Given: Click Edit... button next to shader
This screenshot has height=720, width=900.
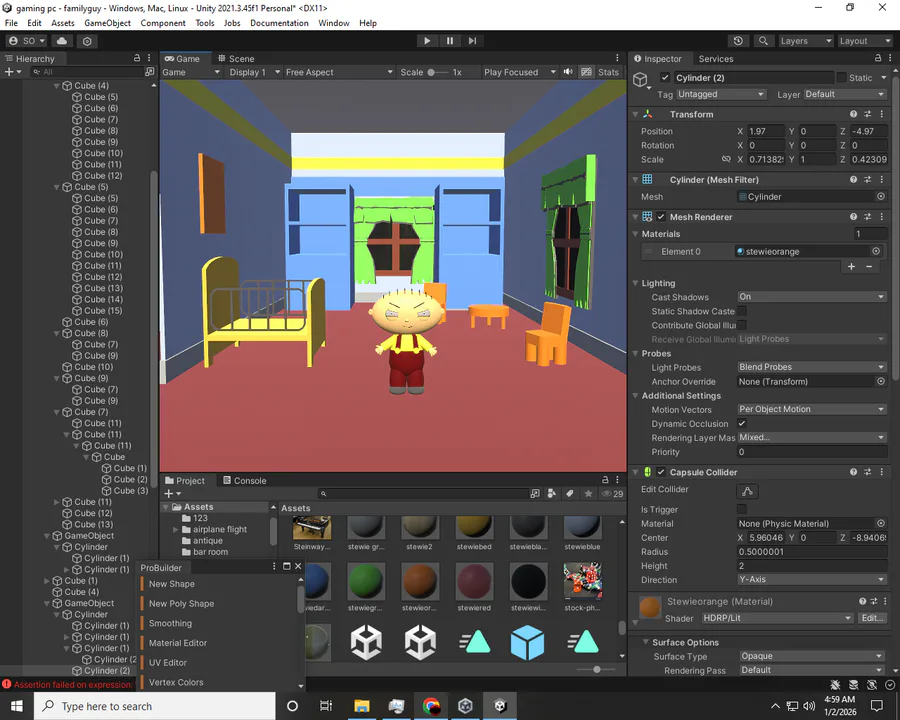Looking at the screenshot, I should tap(871, 618).
